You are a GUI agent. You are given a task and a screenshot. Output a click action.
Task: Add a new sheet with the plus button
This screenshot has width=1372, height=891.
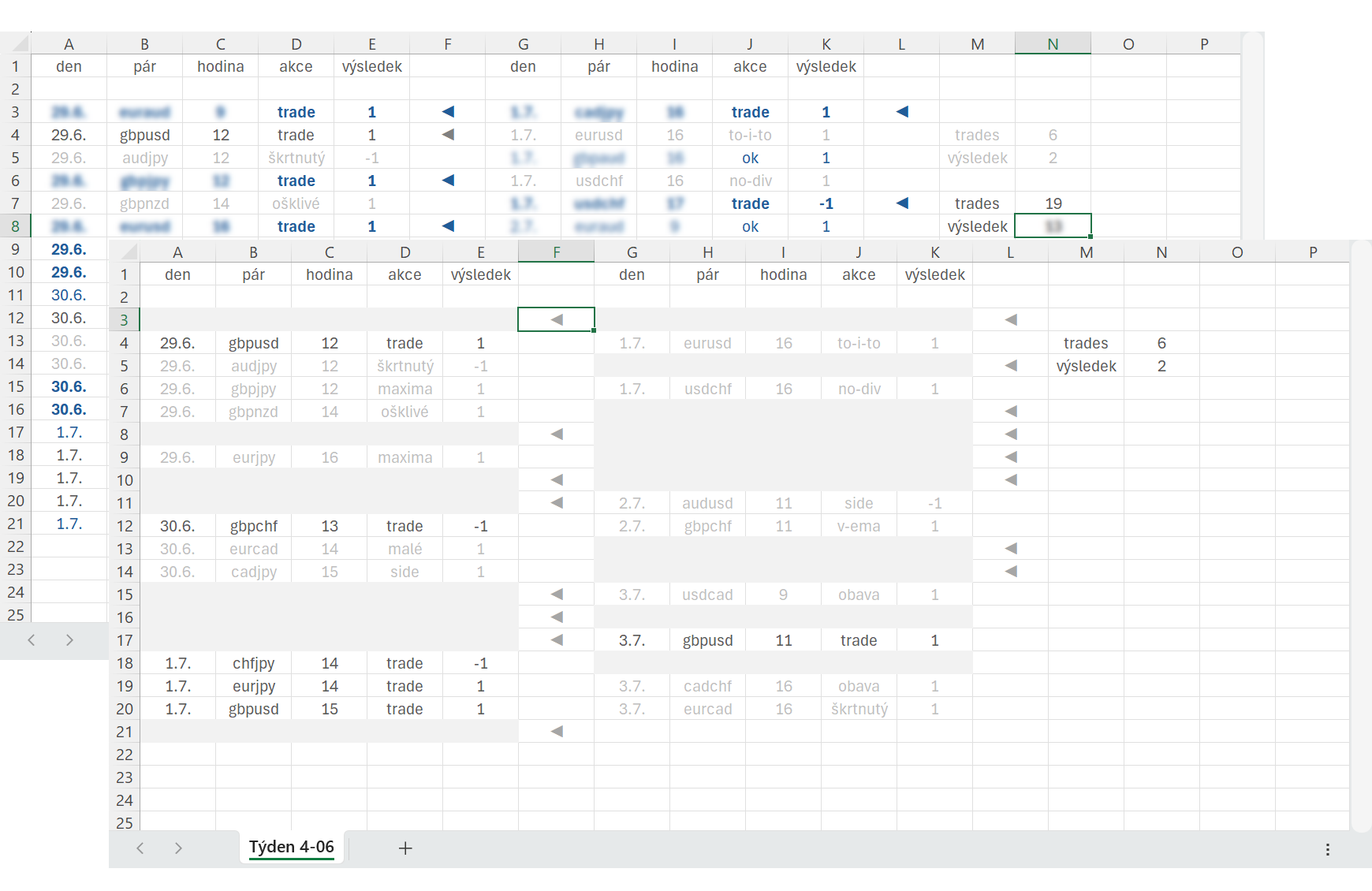[x=405, y=848]
